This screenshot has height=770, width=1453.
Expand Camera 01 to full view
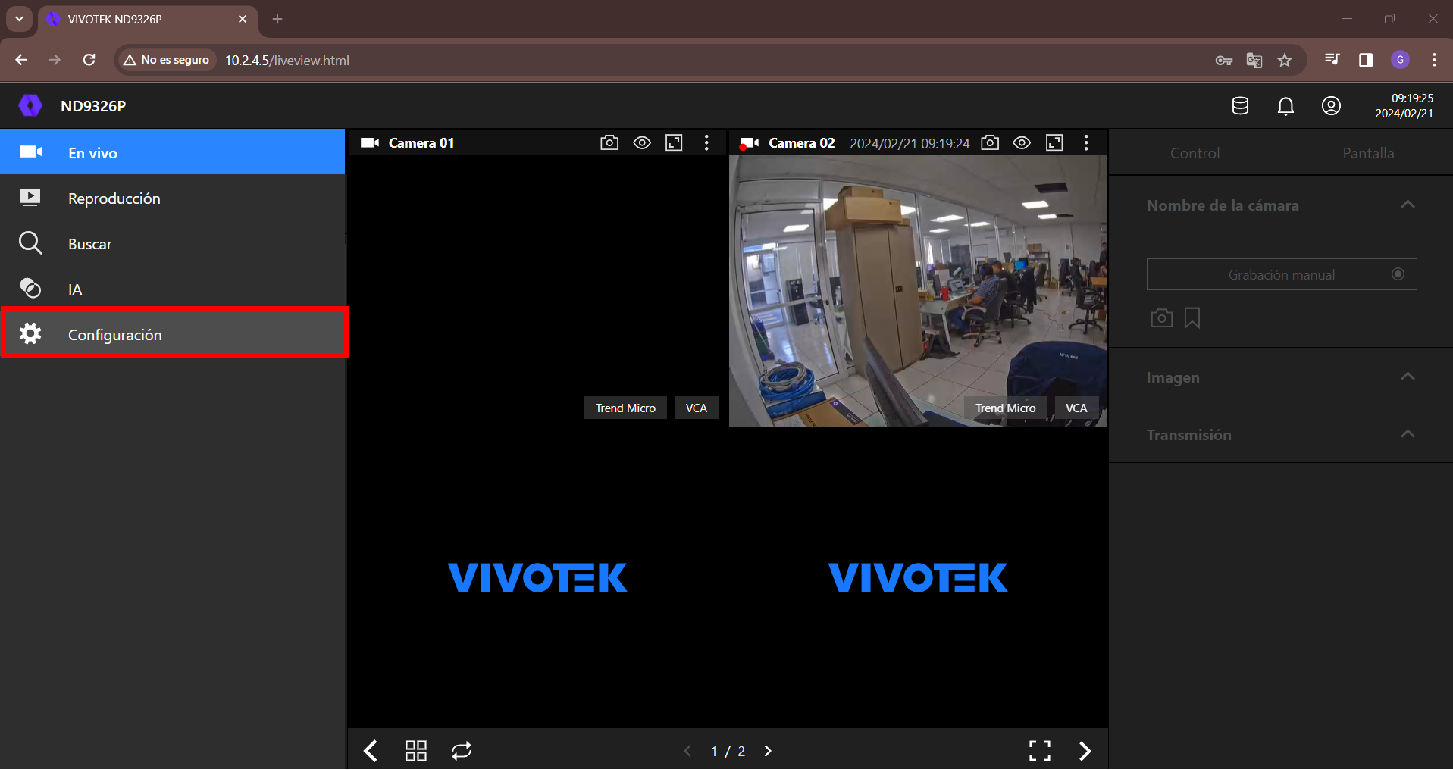(x=674, y=143)
